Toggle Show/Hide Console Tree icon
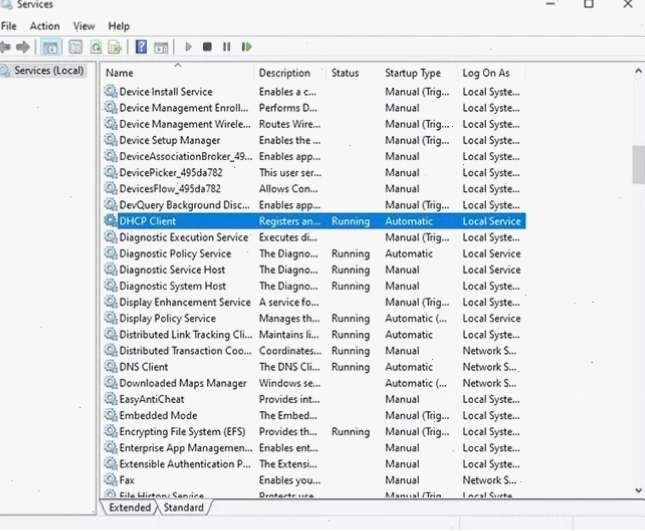The width and height of the screenshot is (645, 531). (x=51, y=47)
